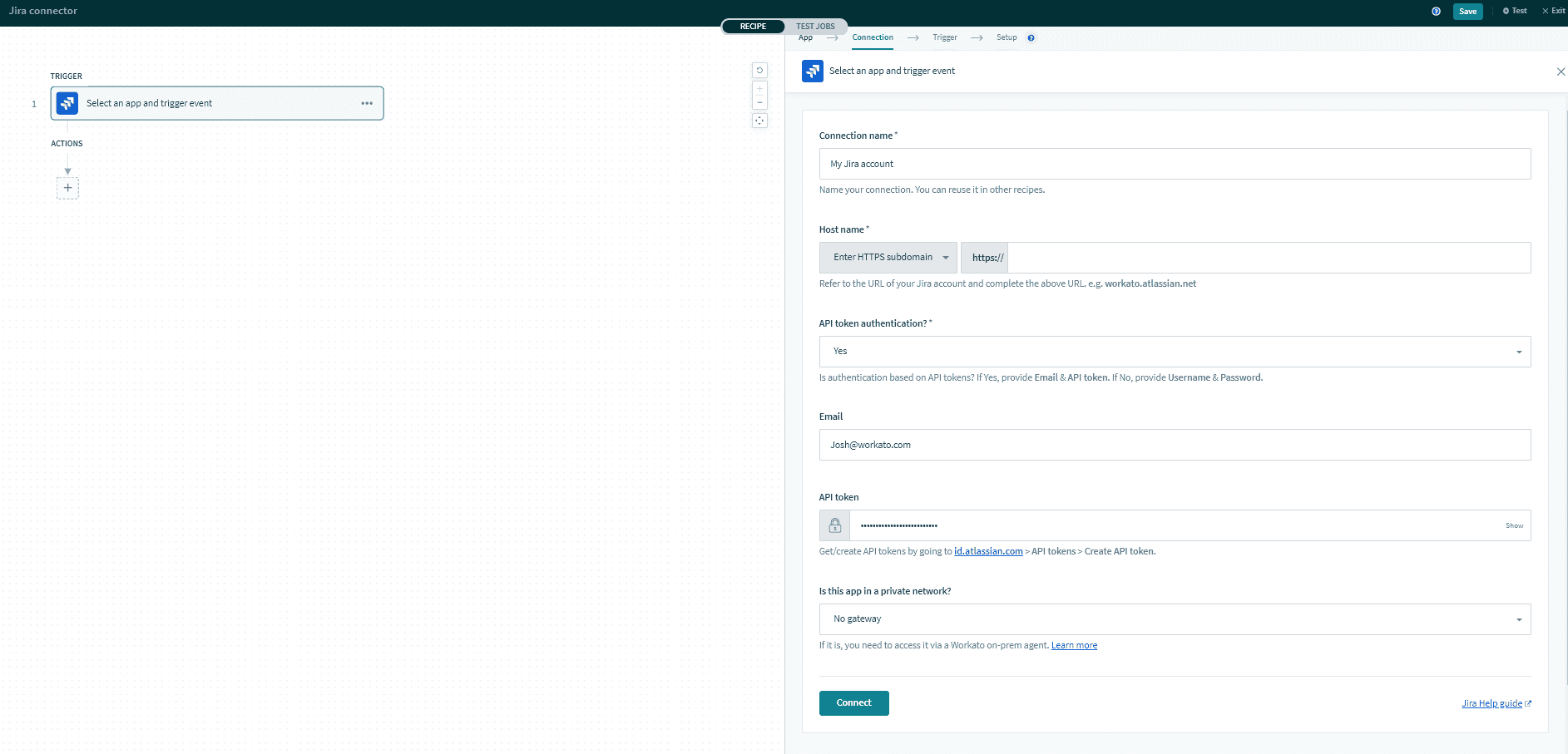1568x754 pixels.
Task: Click the canvas reset/undo icon
Action: pyautogui.click(x=759, y=70)
